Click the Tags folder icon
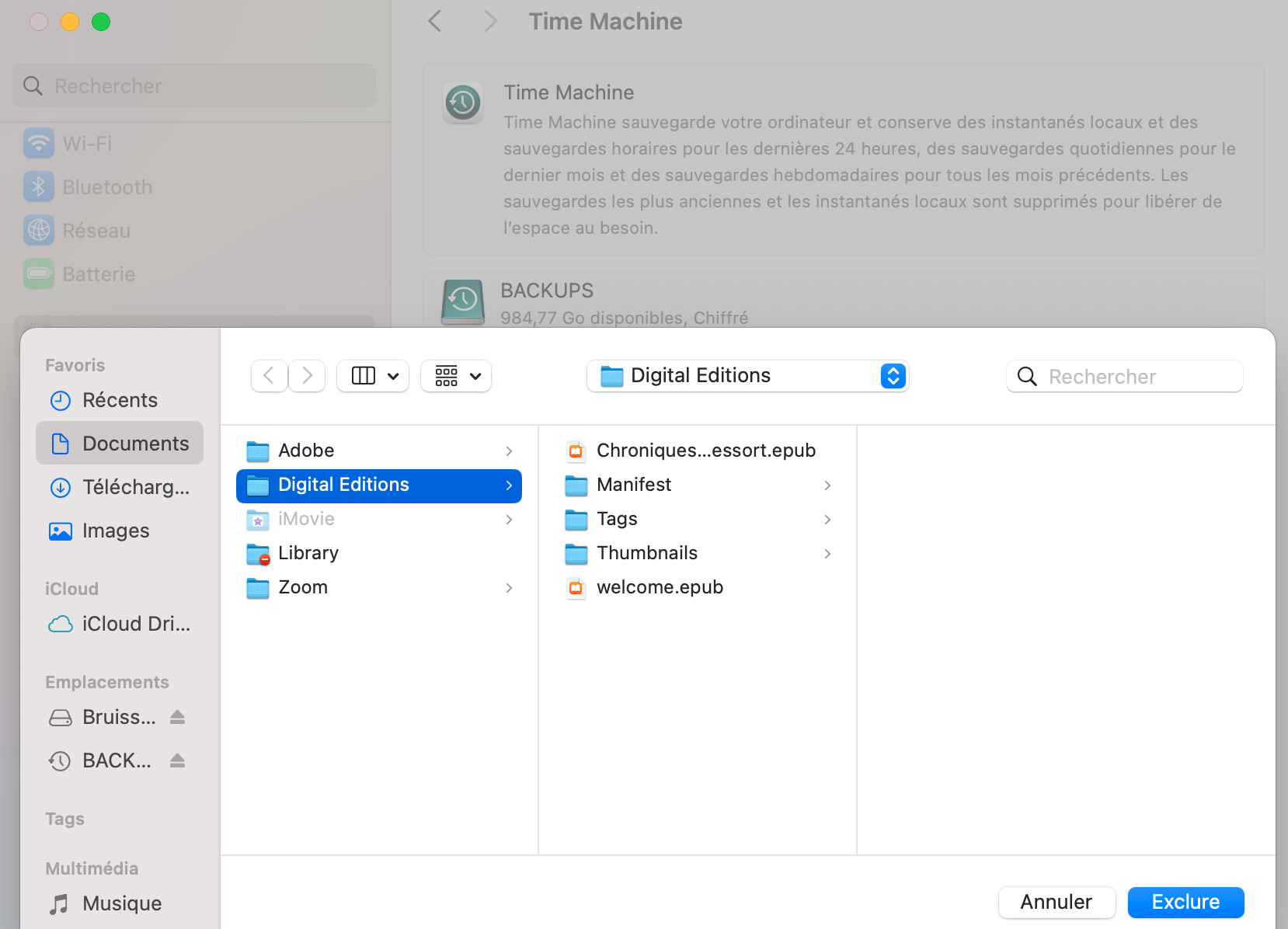The image size is (1288, 929). (576, 520)
